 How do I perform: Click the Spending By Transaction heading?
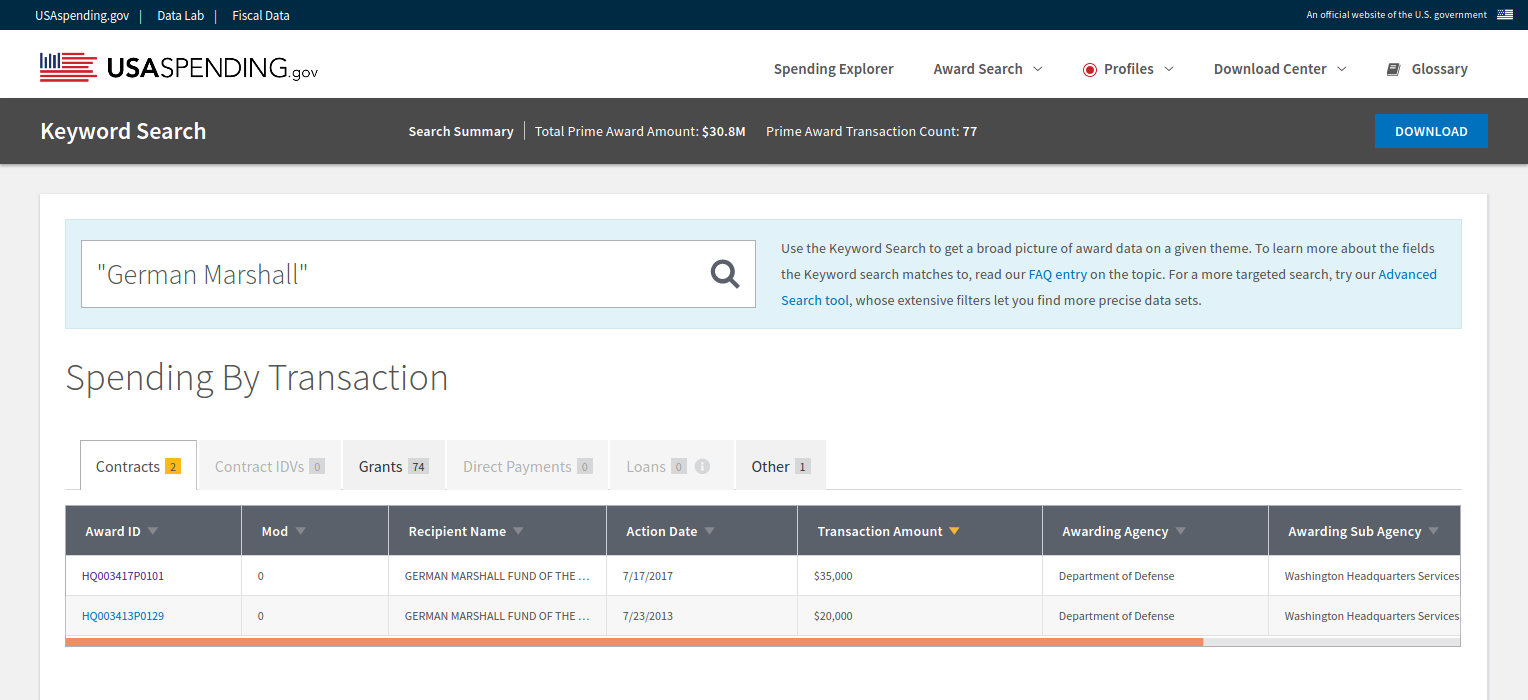[x=257, y=378]
